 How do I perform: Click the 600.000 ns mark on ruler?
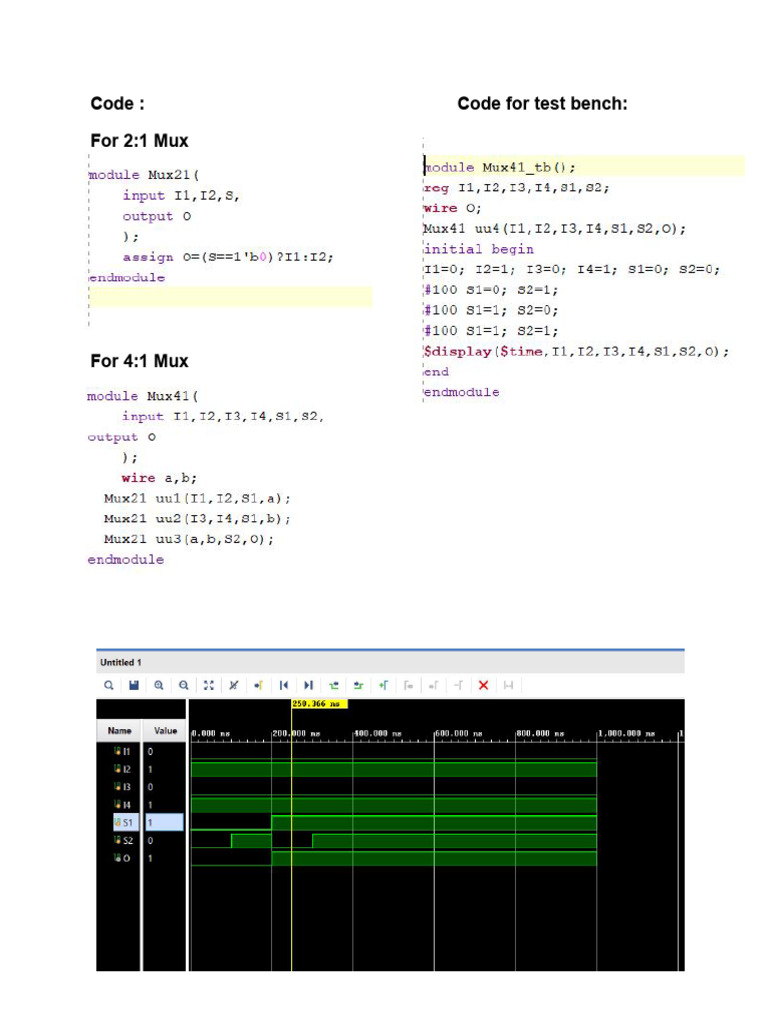pos(458,733)
